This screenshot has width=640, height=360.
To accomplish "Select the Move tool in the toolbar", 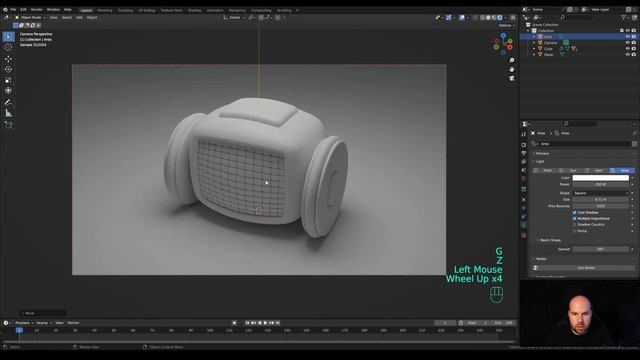I will [8, 59].
